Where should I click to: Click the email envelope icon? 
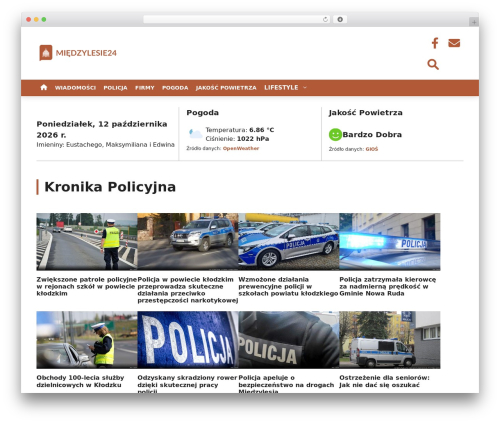454,43
